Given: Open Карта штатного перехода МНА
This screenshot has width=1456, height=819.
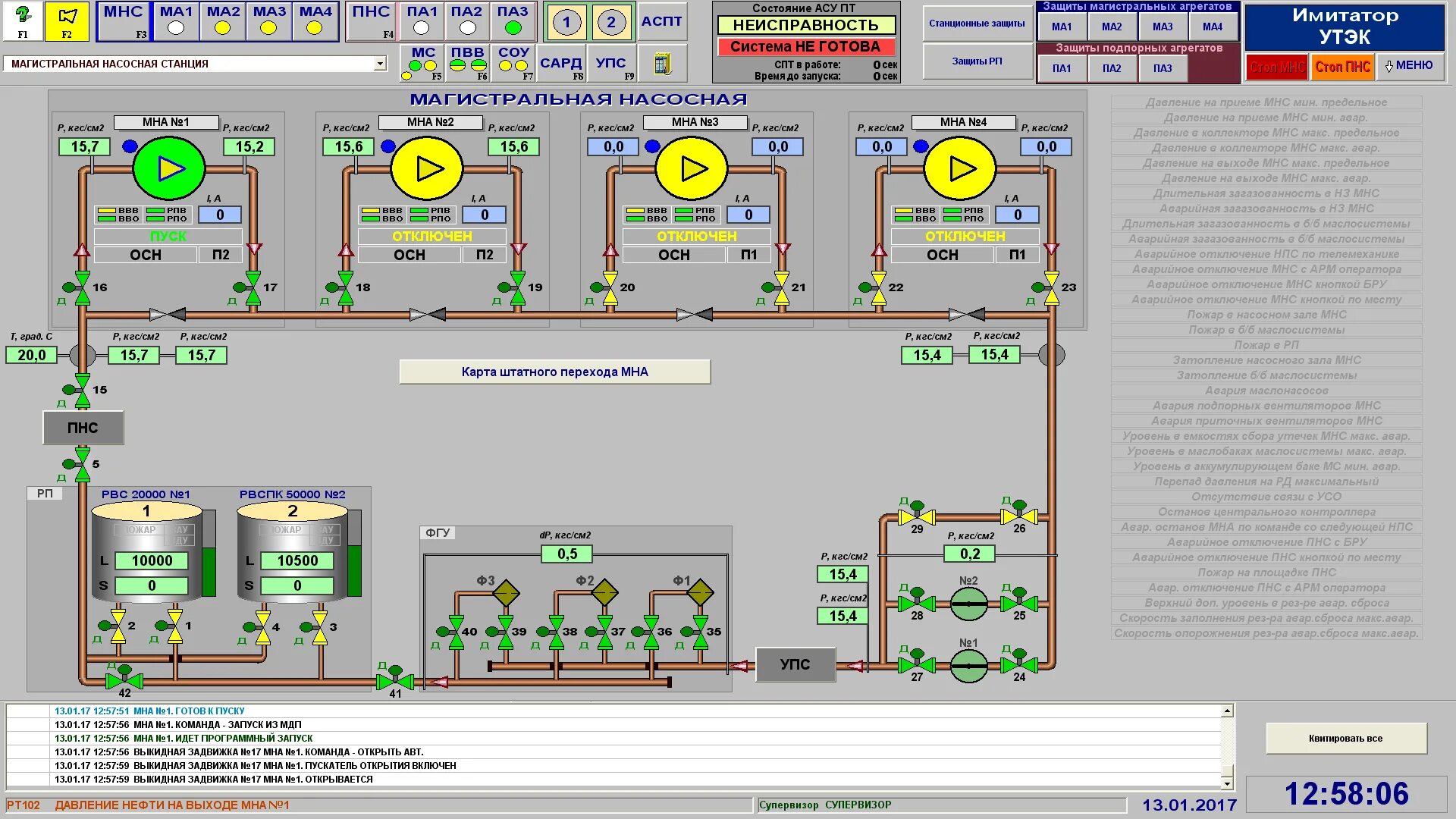Looking at the screenshot, I should point(554,372).
